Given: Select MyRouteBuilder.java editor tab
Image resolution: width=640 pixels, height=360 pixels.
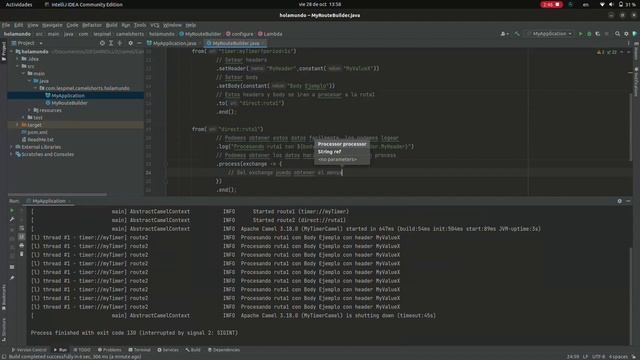Looking at the screenshot, I should pyautogui.click(x=236, y=43).
